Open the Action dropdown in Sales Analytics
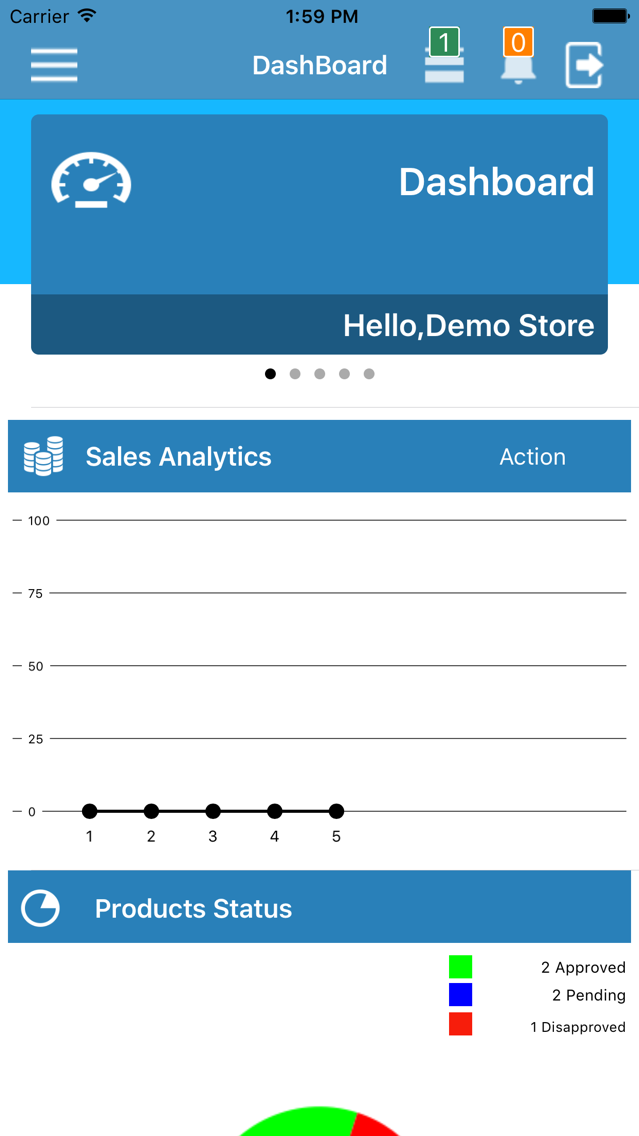The height and width of the screenshot is (1136, 639). 532,456
